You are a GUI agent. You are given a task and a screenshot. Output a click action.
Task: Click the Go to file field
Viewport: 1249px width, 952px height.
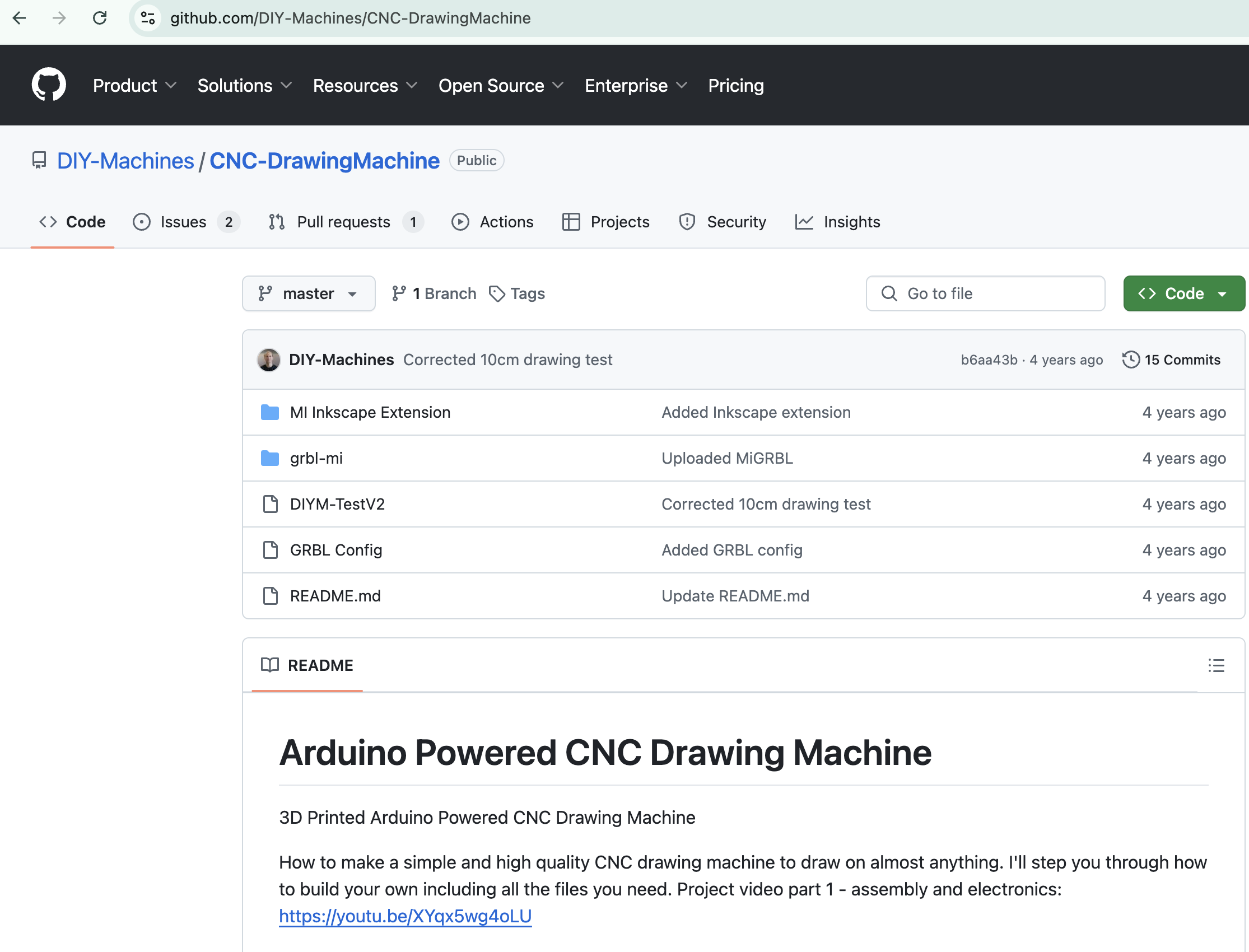[x=985, y=293]
